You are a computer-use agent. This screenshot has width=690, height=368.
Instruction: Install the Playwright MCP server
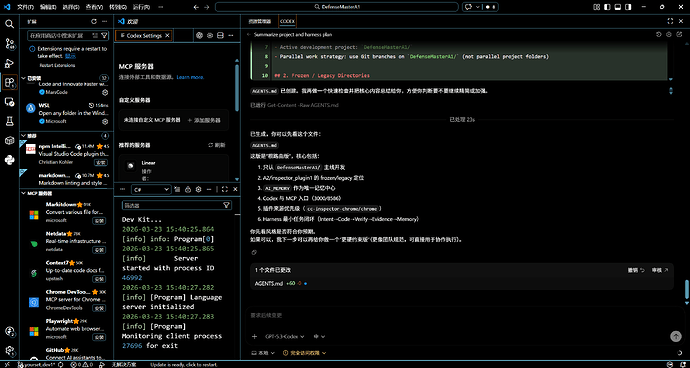(x=99, y=337)
